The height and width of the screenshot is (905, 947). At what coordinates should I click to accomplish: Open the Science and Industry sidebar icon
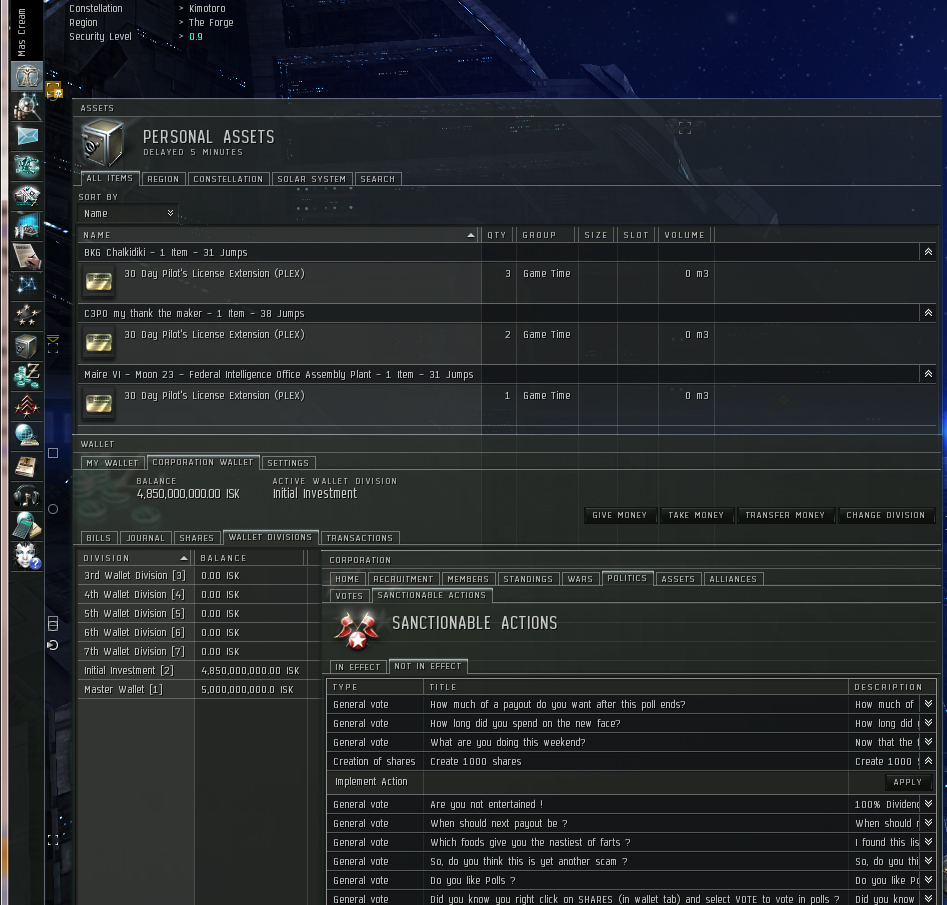point(27,226)
